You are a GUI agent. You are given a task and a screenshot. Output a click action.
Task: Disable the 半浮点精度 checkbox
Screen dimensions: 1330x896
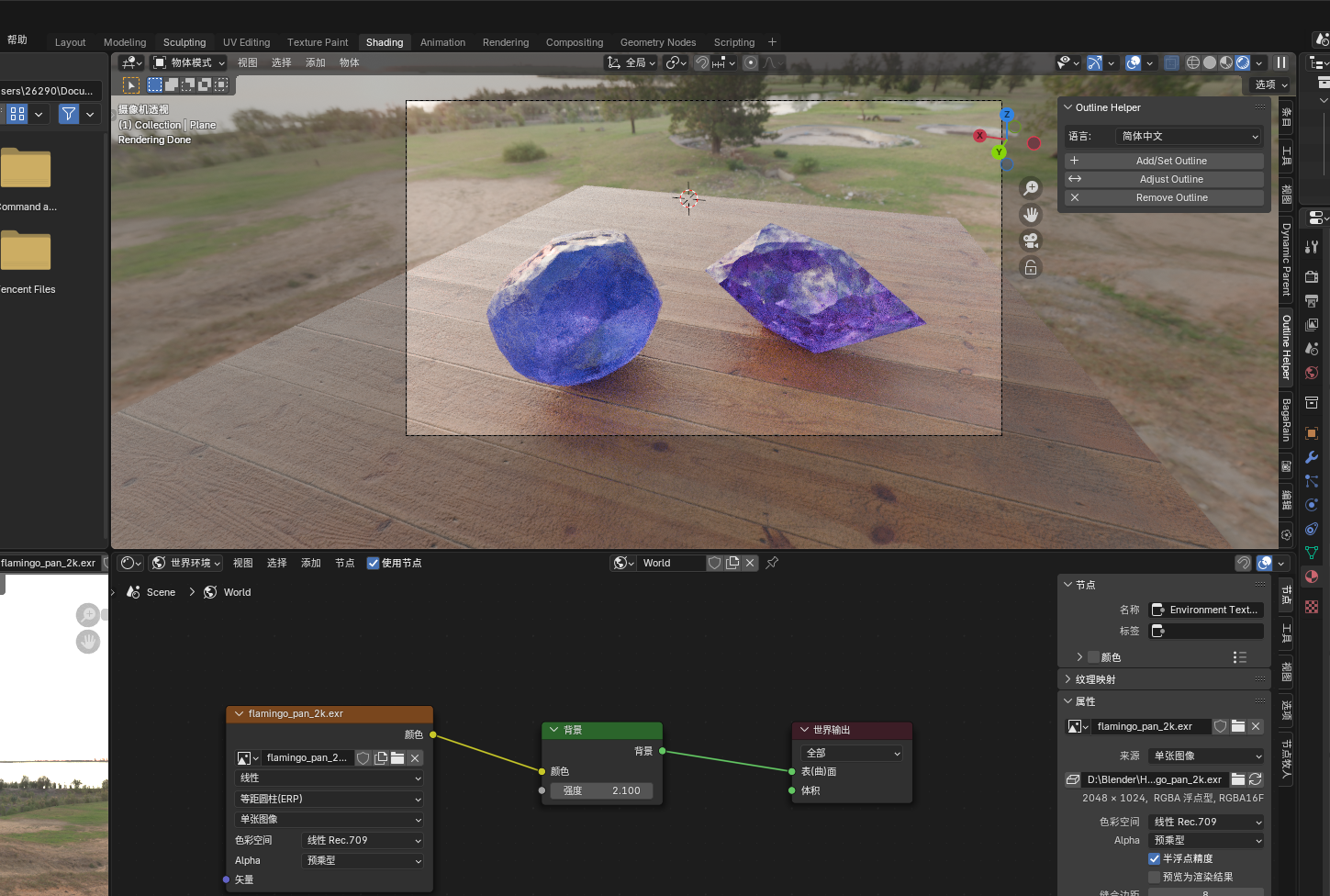(1155, 858)
